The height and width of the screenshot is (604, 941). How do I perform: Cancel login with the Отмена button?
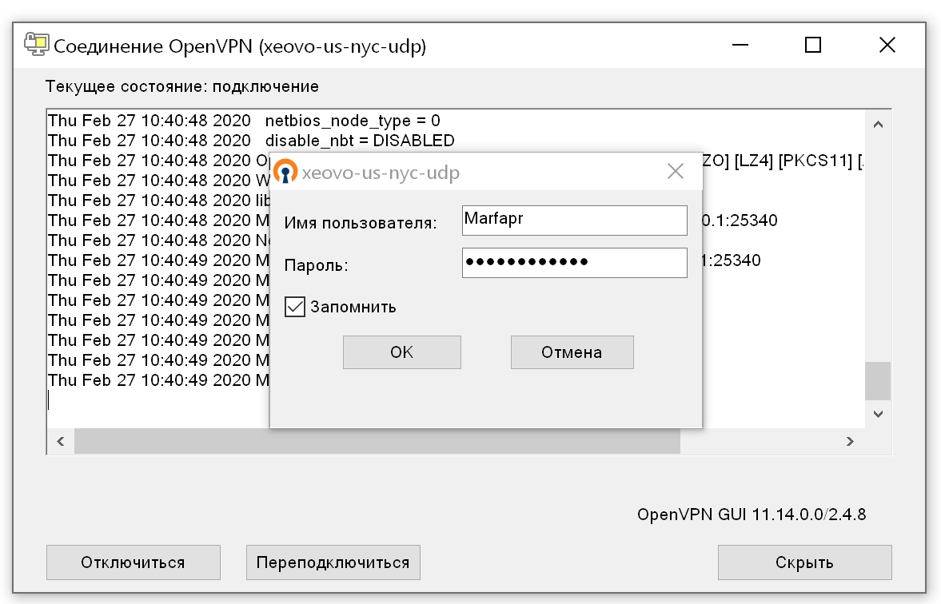572,352
